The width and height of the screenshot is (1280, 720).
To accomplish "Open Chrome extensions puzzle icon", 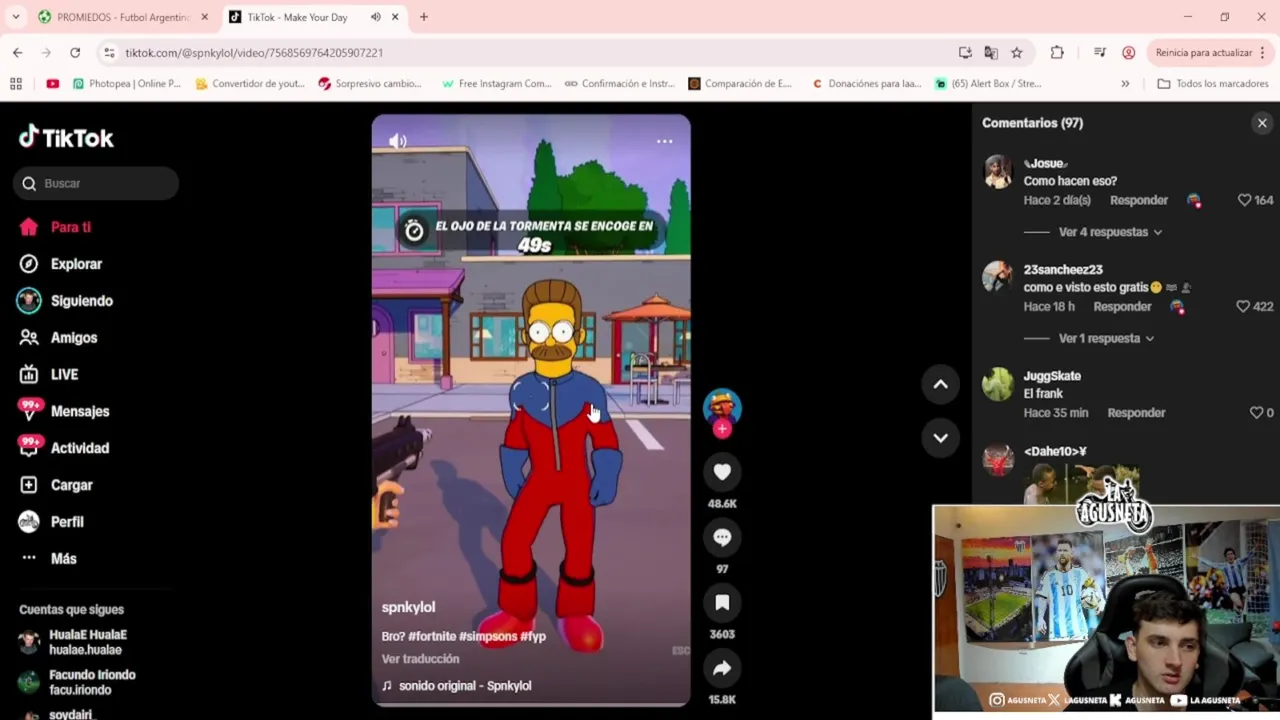I will (x=1057, y=52).
